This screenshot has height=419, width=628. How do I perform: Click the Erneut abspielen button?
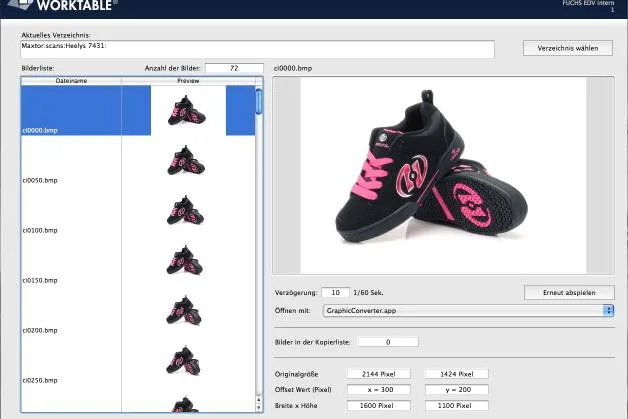569,292
